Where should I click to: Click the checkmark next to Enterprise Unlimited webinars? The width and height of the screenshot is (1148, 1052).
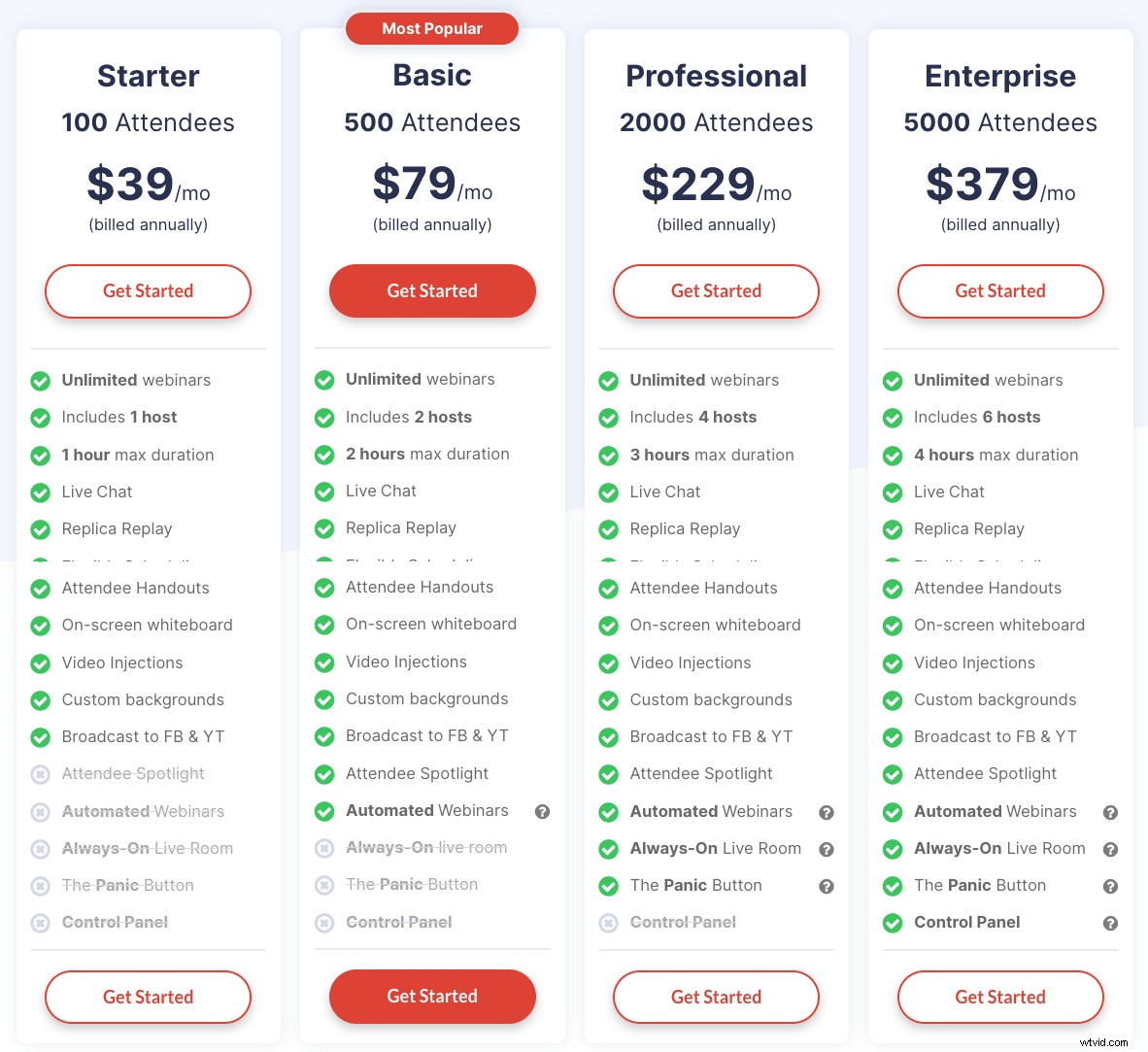click(892, 381)
